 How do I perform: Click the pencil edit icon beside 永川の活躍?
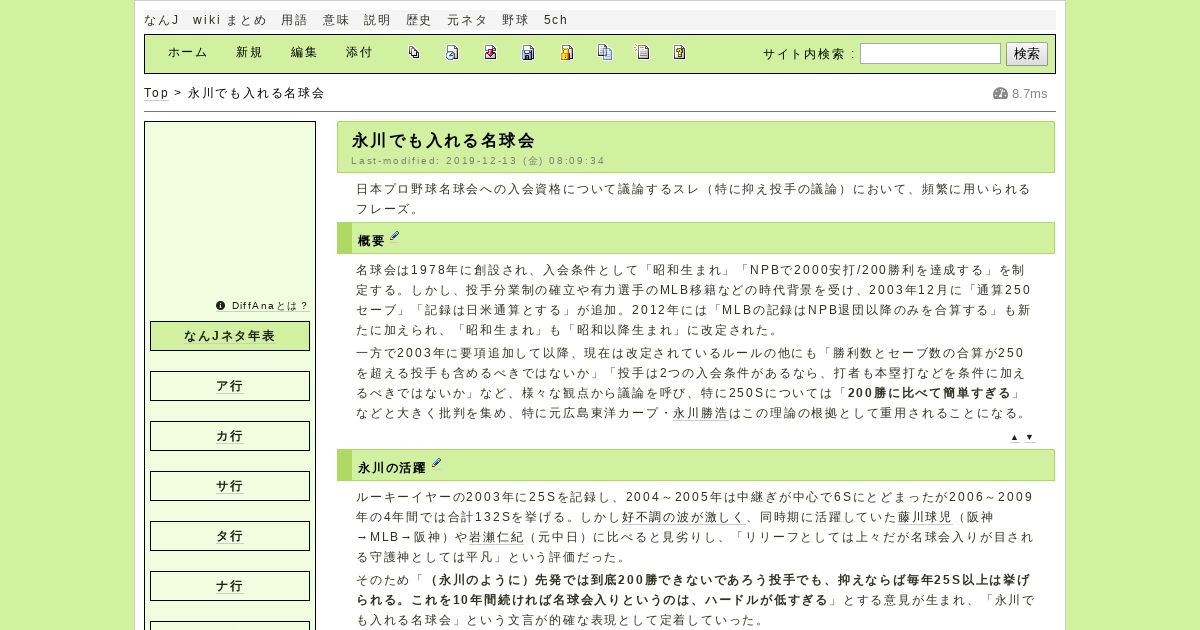[x=436, y=464]
